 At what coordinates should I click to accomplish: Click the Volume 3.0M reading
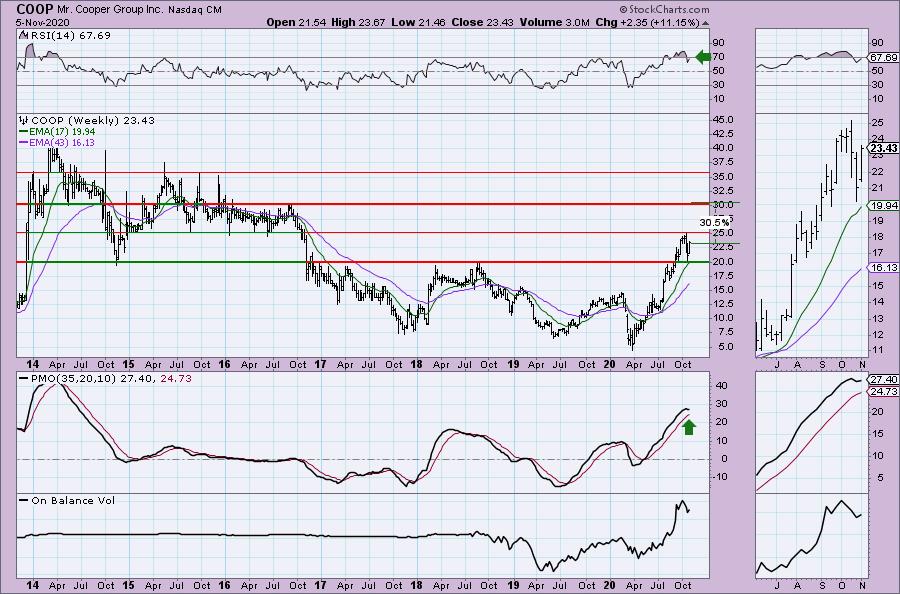[x=554, y=22]
